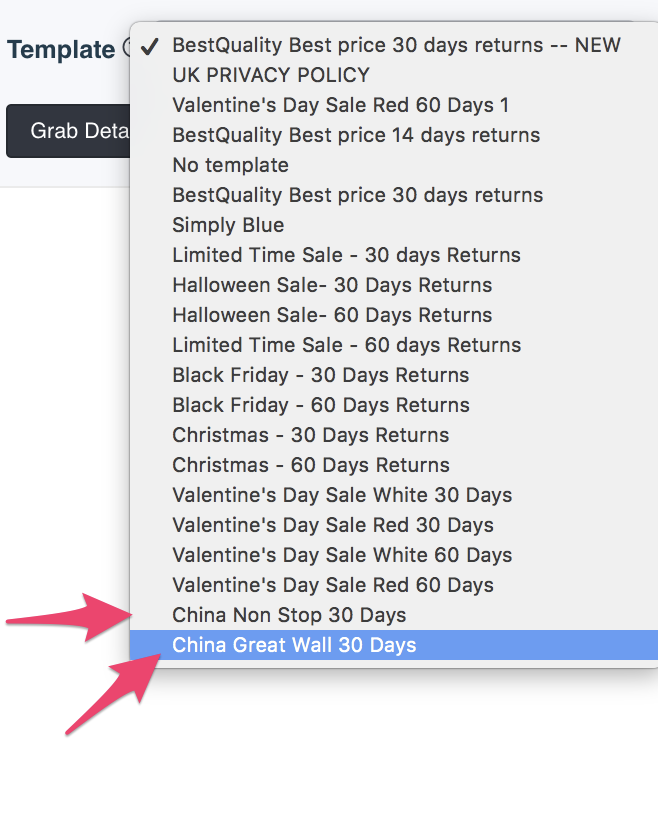Viewport: 658px width, 824px height.
Task: Select Black Friday - 60 Days Returns
Action: click(x=394, y=405)
